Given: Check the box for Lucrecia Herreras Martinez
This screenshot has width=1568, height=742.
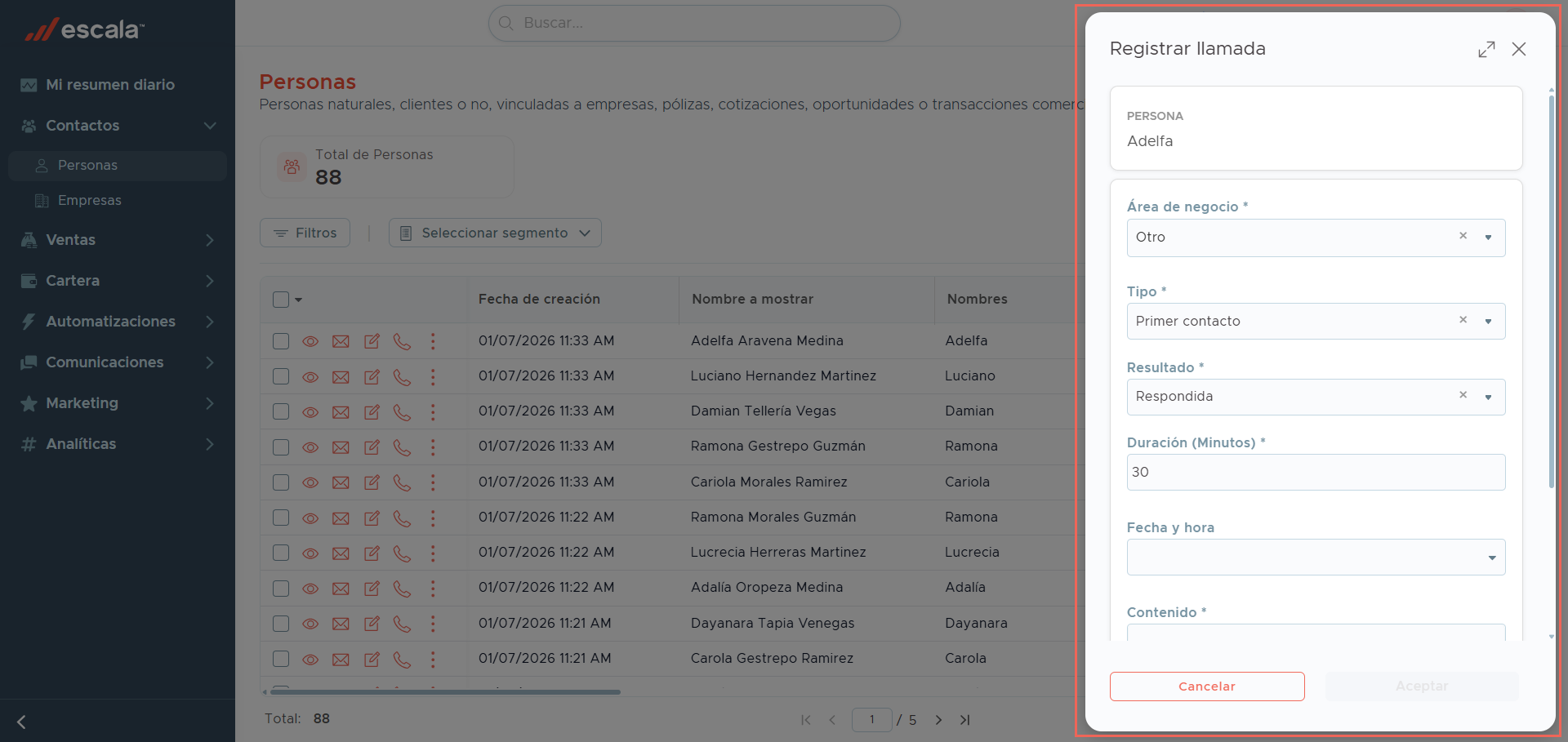Looking at the screenshot, I should point(281,553).
